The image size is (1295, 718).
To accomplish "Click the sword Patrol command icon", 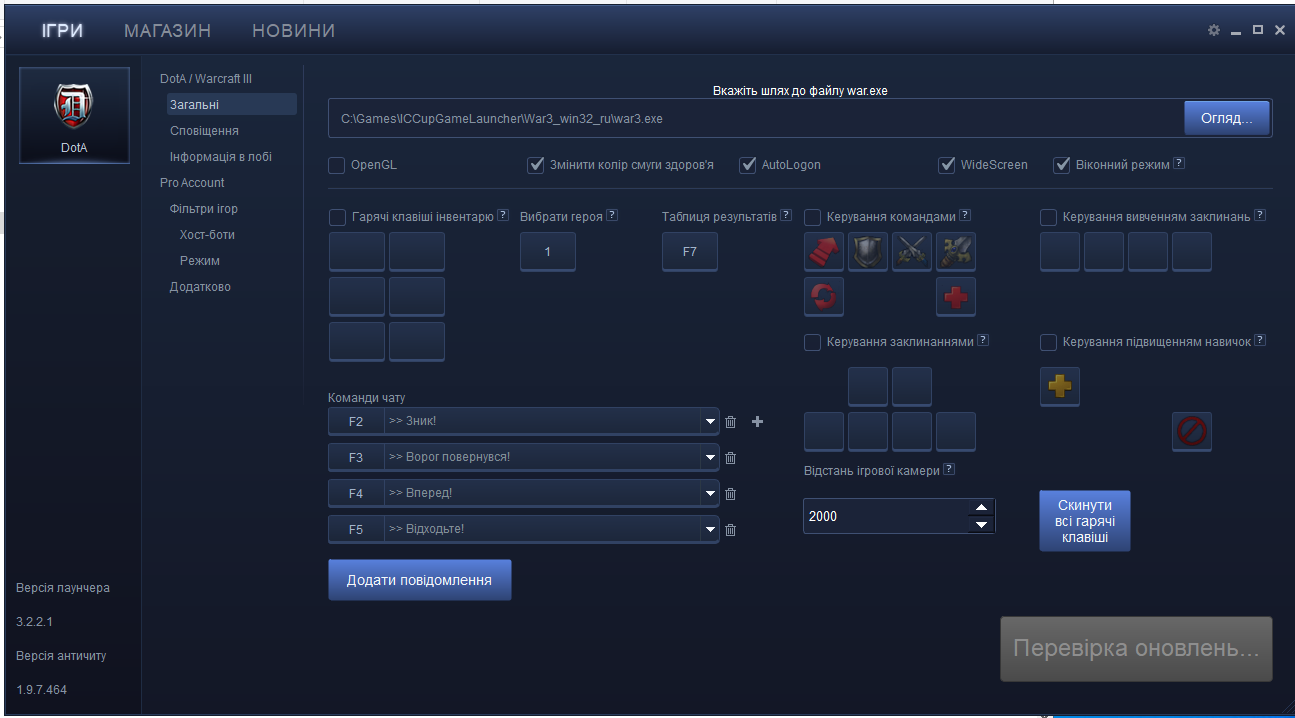I will 956,252.
